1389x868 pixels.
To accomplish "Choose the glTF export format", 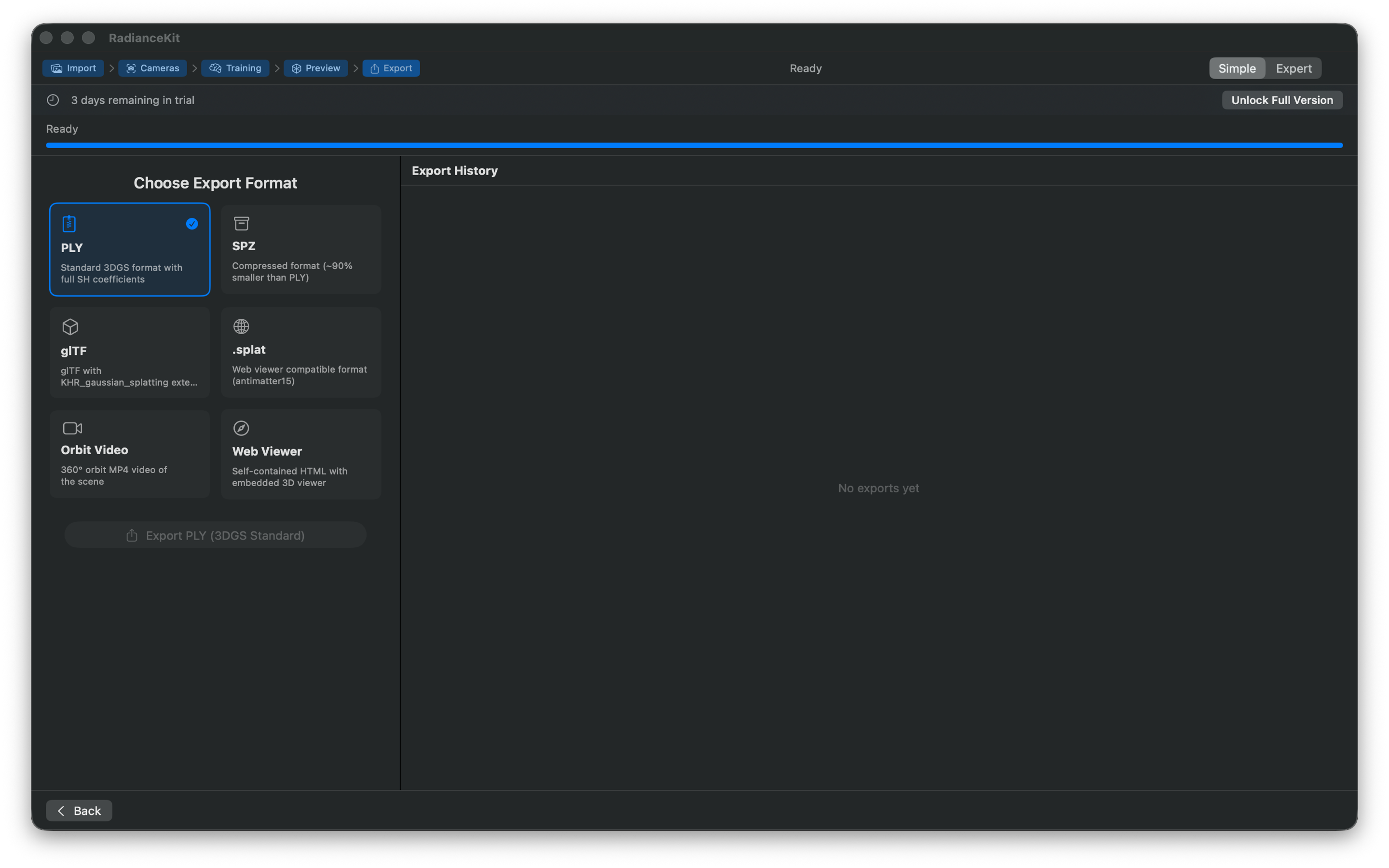I will (x=129, y=352).
